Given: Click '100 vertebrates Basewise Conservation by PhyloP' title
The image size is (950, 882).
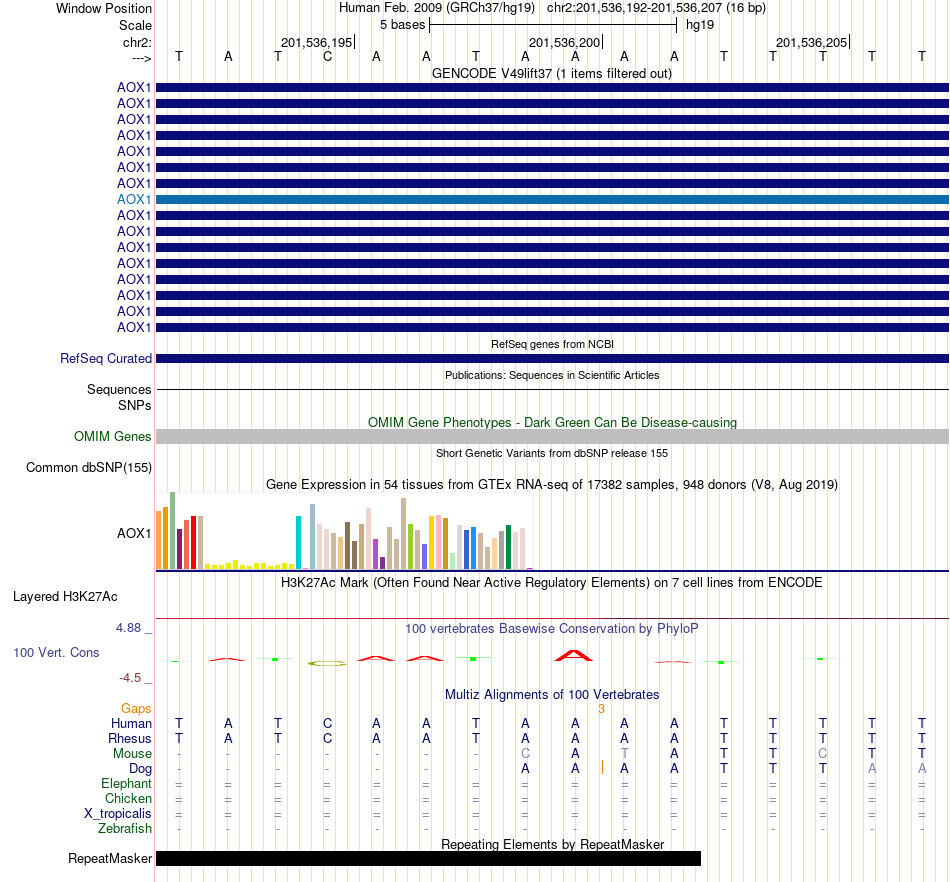Looking at the screenshot, I should 552,629.
